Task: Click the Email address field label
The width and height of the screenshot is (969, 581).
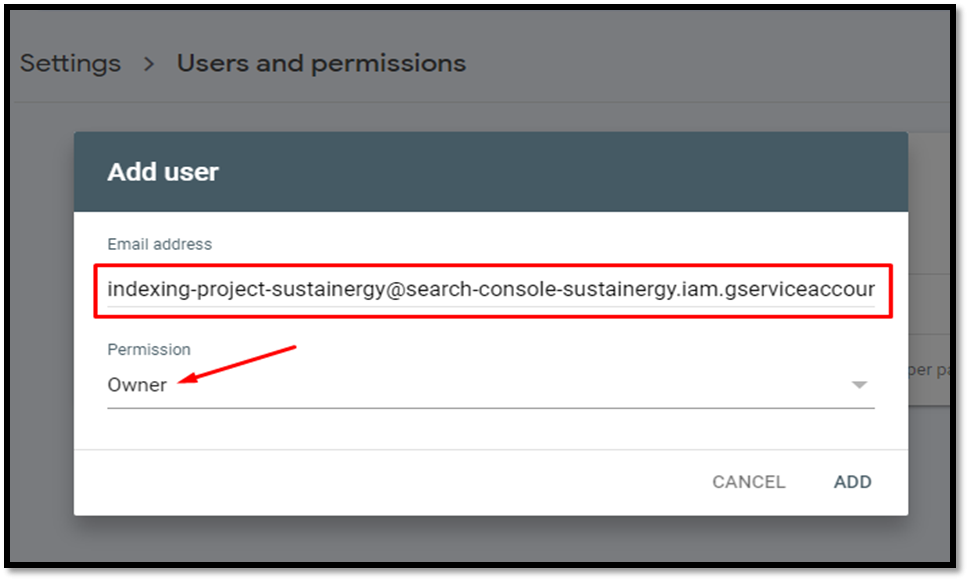Action: 159,244
